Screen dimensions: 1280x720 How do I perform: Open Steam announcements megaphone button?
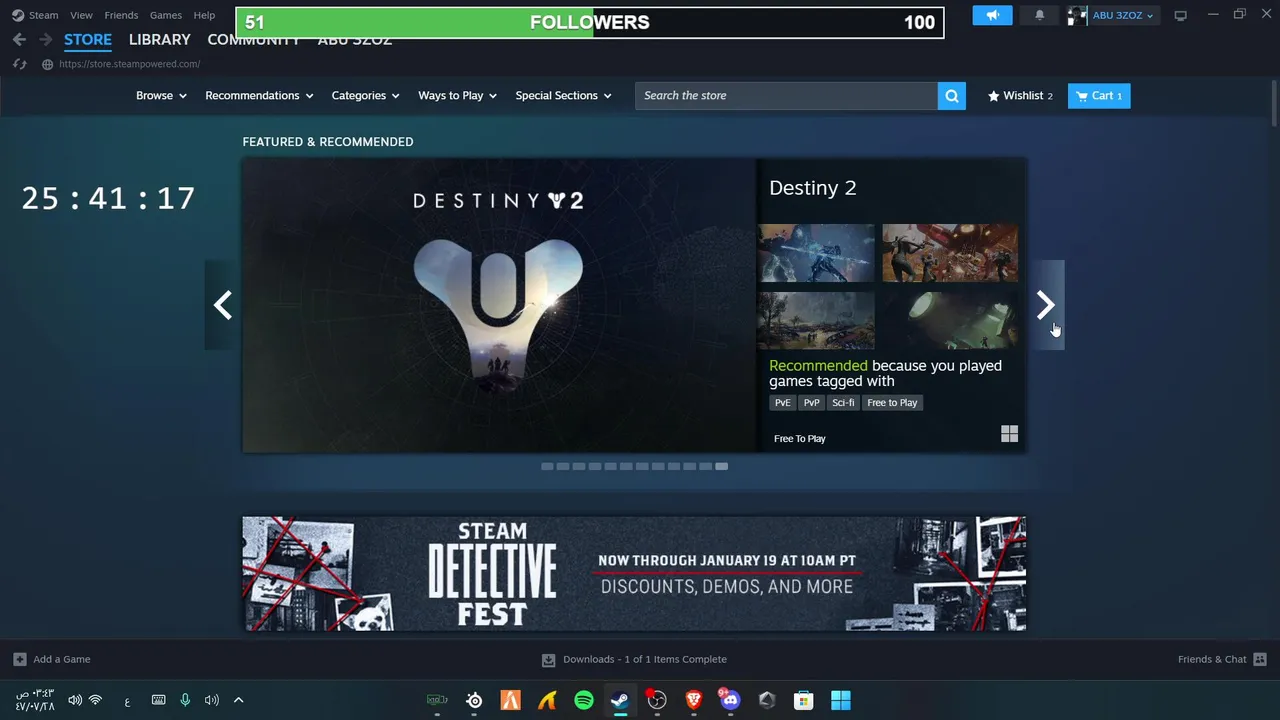click(x=993, y=15)
